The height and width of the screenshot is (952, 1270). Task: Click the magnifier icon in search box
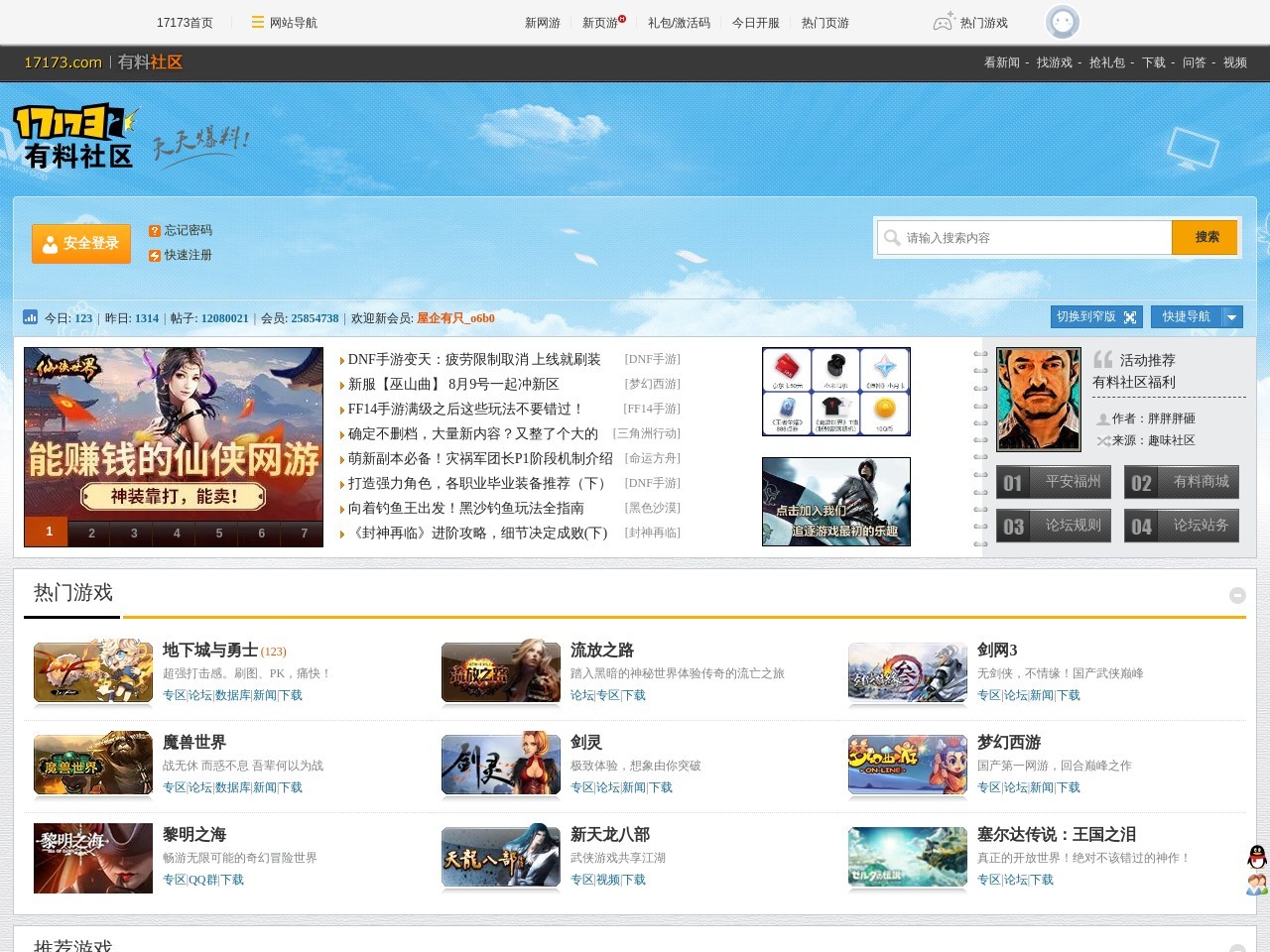tap(892, 238)
